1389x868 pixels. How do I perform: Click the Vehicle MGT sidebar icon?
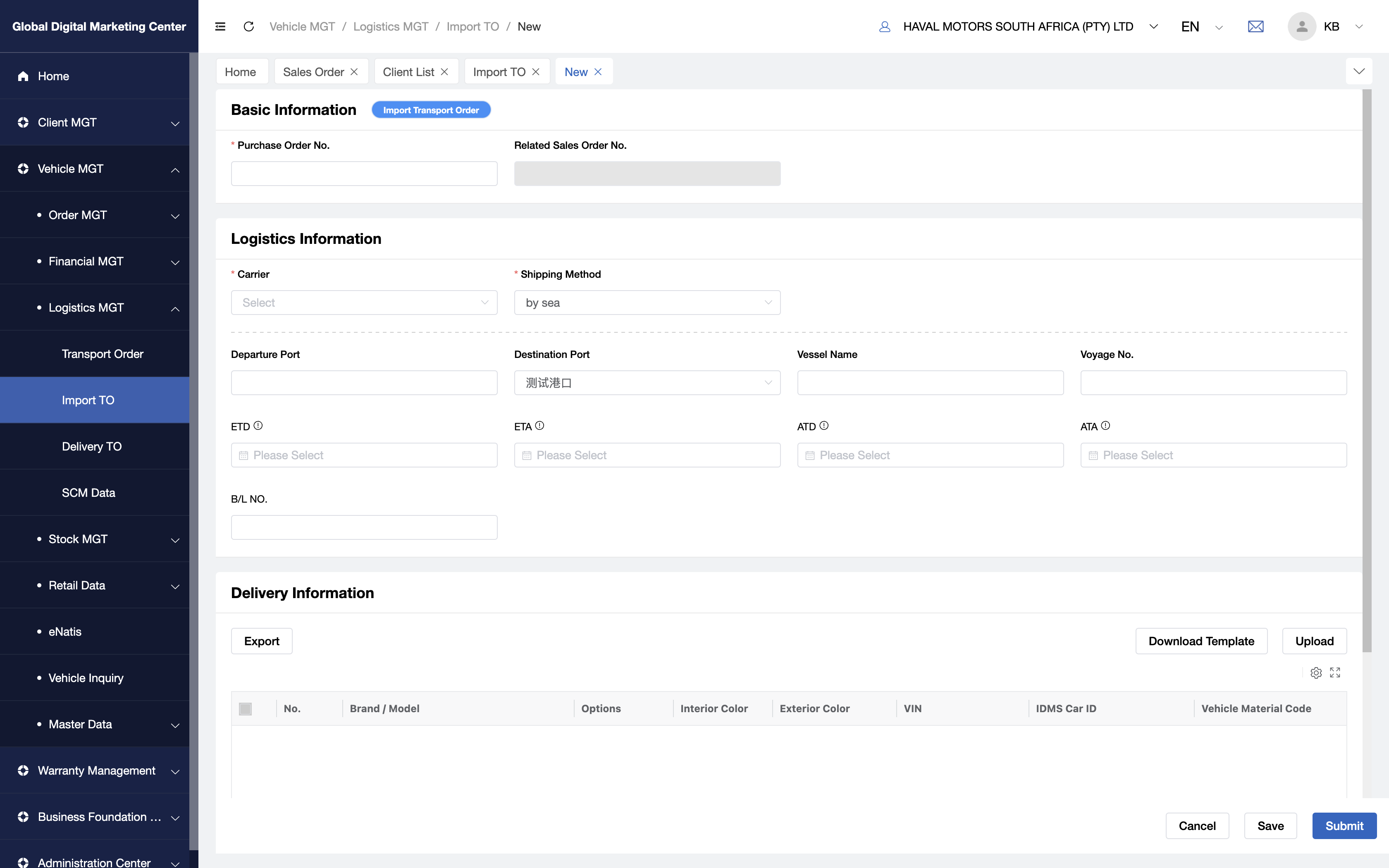pos(23,169)
